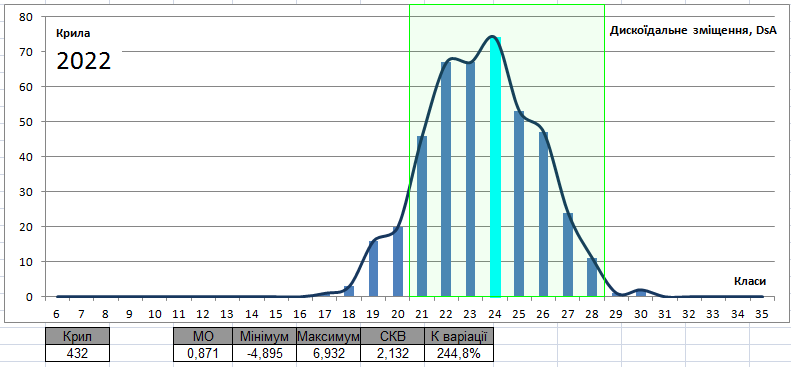Click x-axis class label 10
The width and height of the screenshot is (791, 367).
154,314
